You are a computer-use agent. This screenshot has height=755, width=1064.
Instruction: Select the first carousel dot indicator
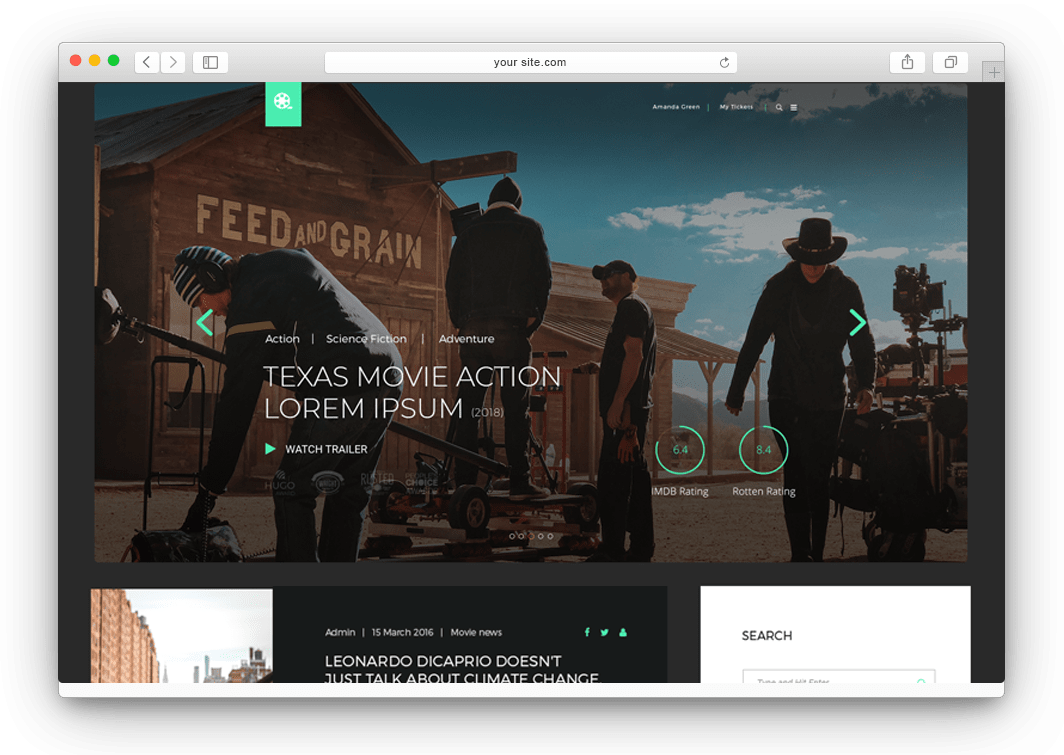tap(512, 536)
